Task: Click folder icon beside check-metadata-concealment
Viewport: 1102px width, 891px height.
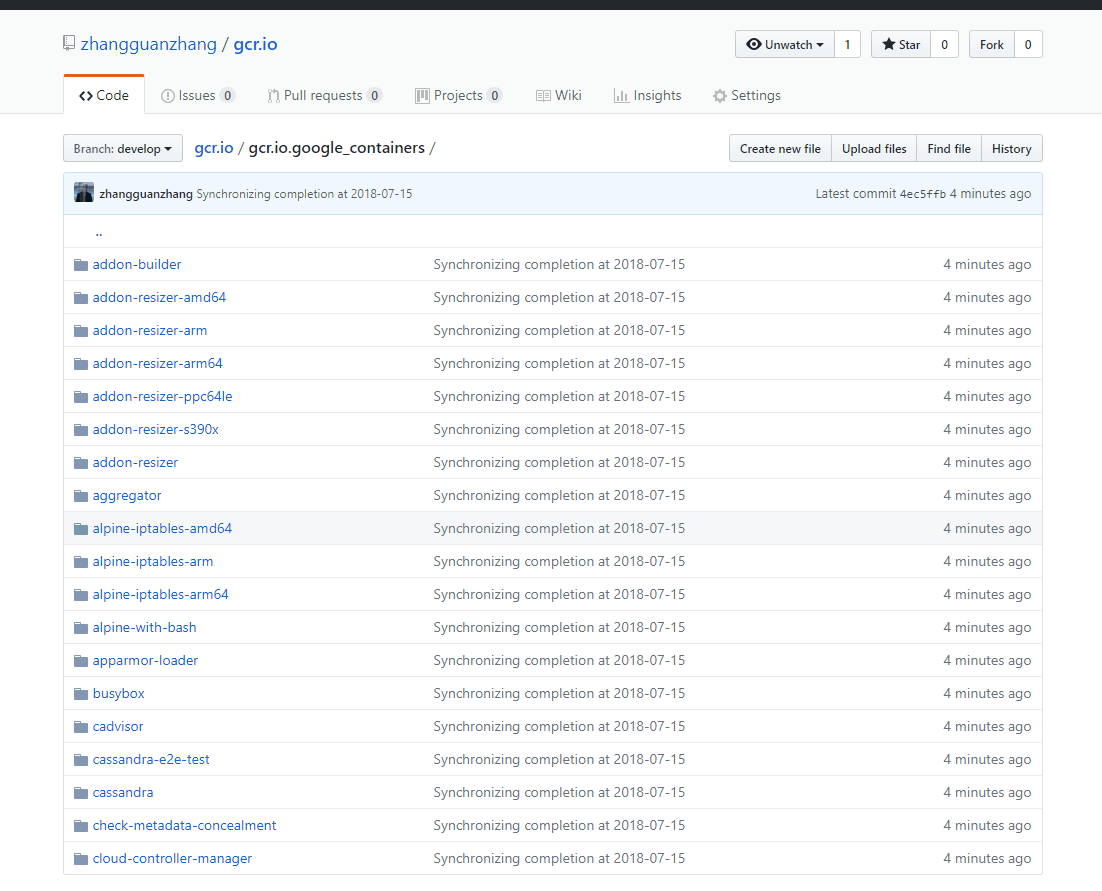Action: point(81,826)
